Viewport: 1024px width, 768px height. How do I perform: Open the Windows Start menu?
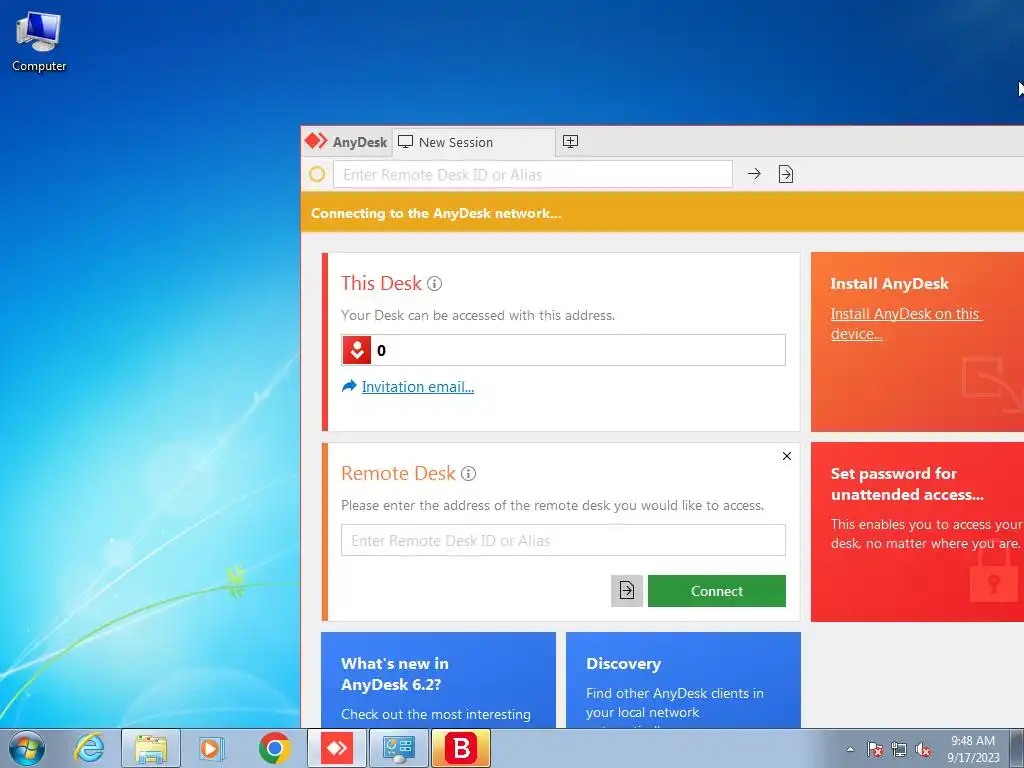tap(27, 748)
